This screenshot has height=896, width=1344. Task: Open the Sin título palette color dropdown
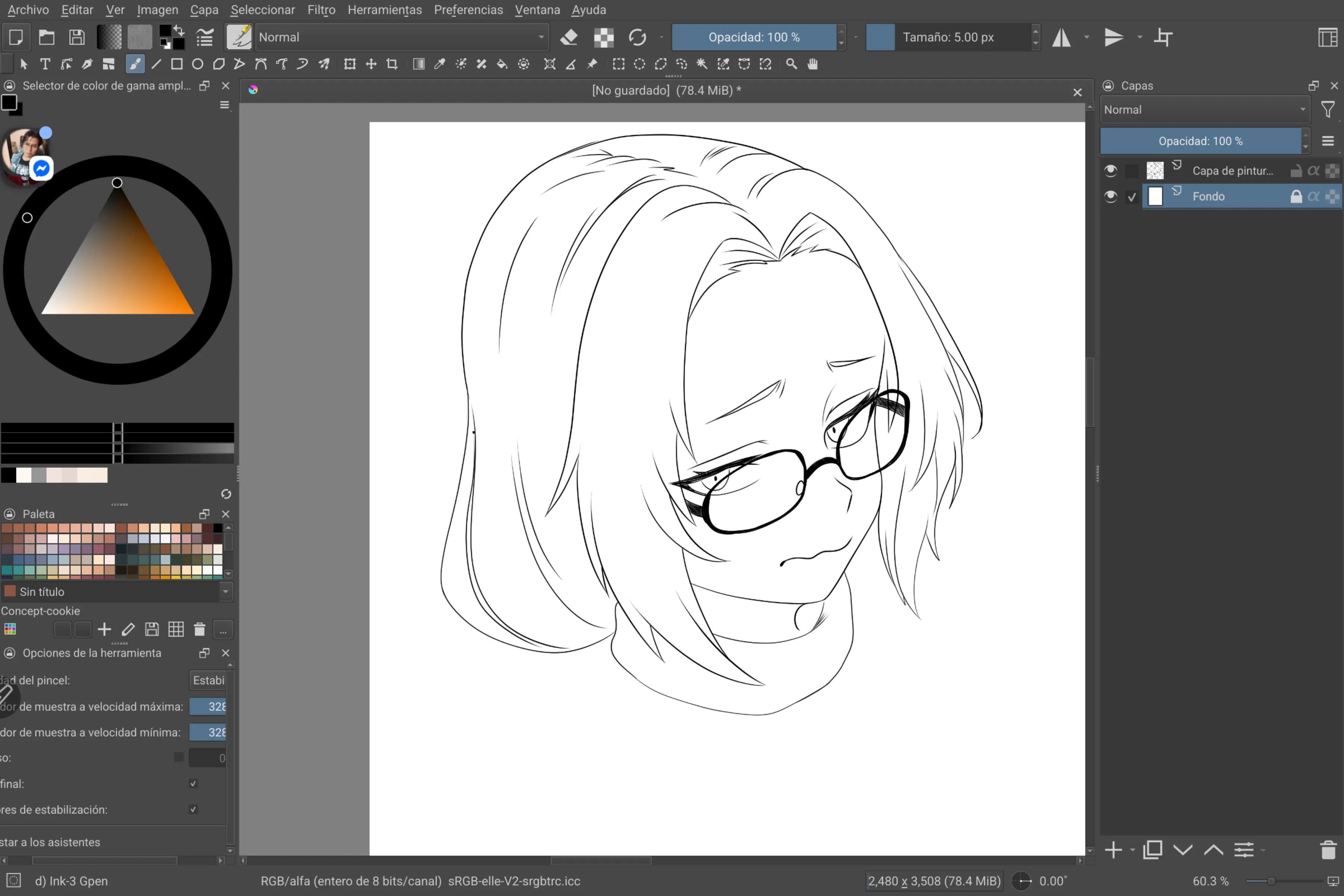[116, 591]
